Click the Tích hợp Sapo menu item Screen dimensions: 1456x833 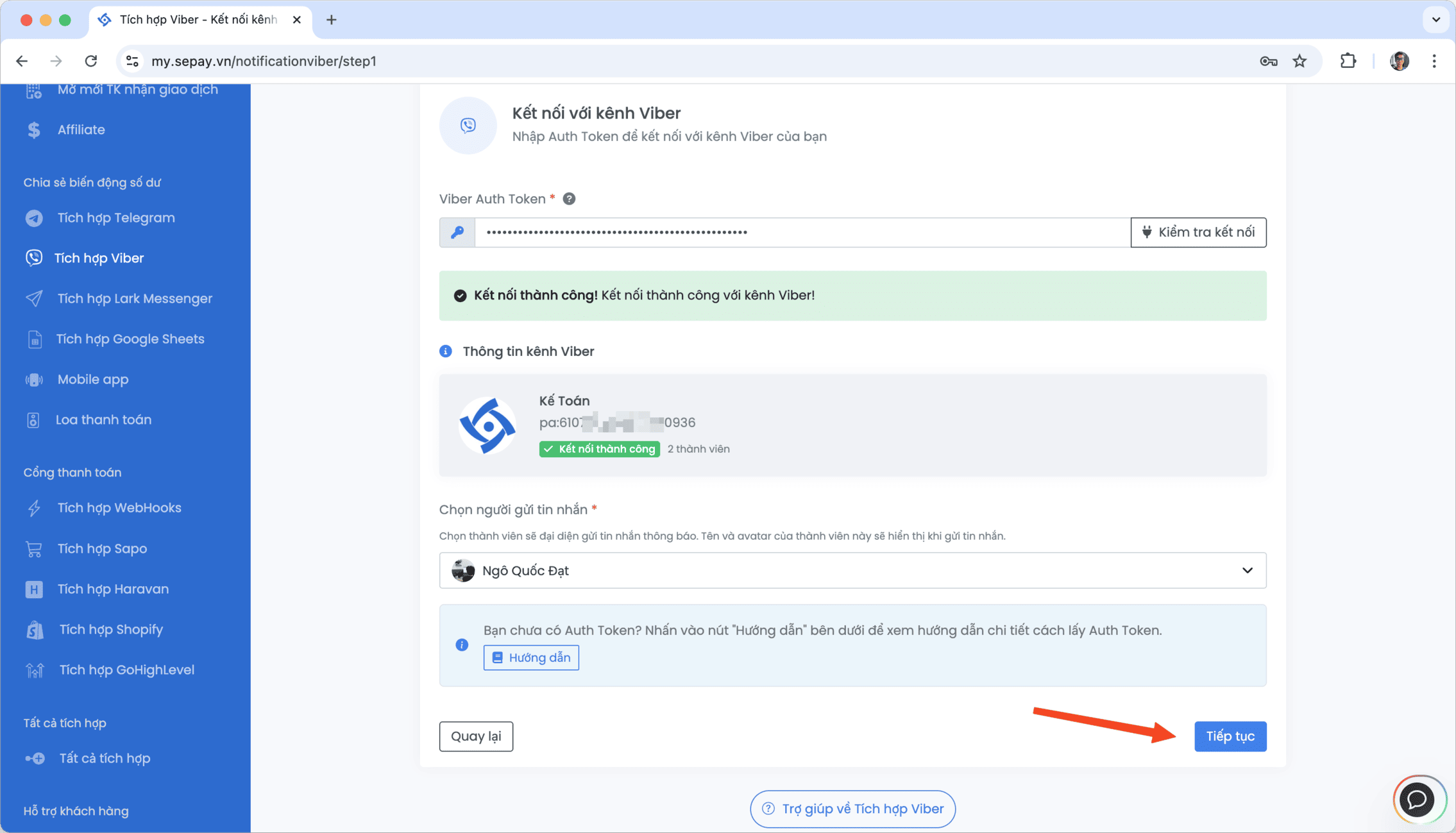[x=102, y=549]
